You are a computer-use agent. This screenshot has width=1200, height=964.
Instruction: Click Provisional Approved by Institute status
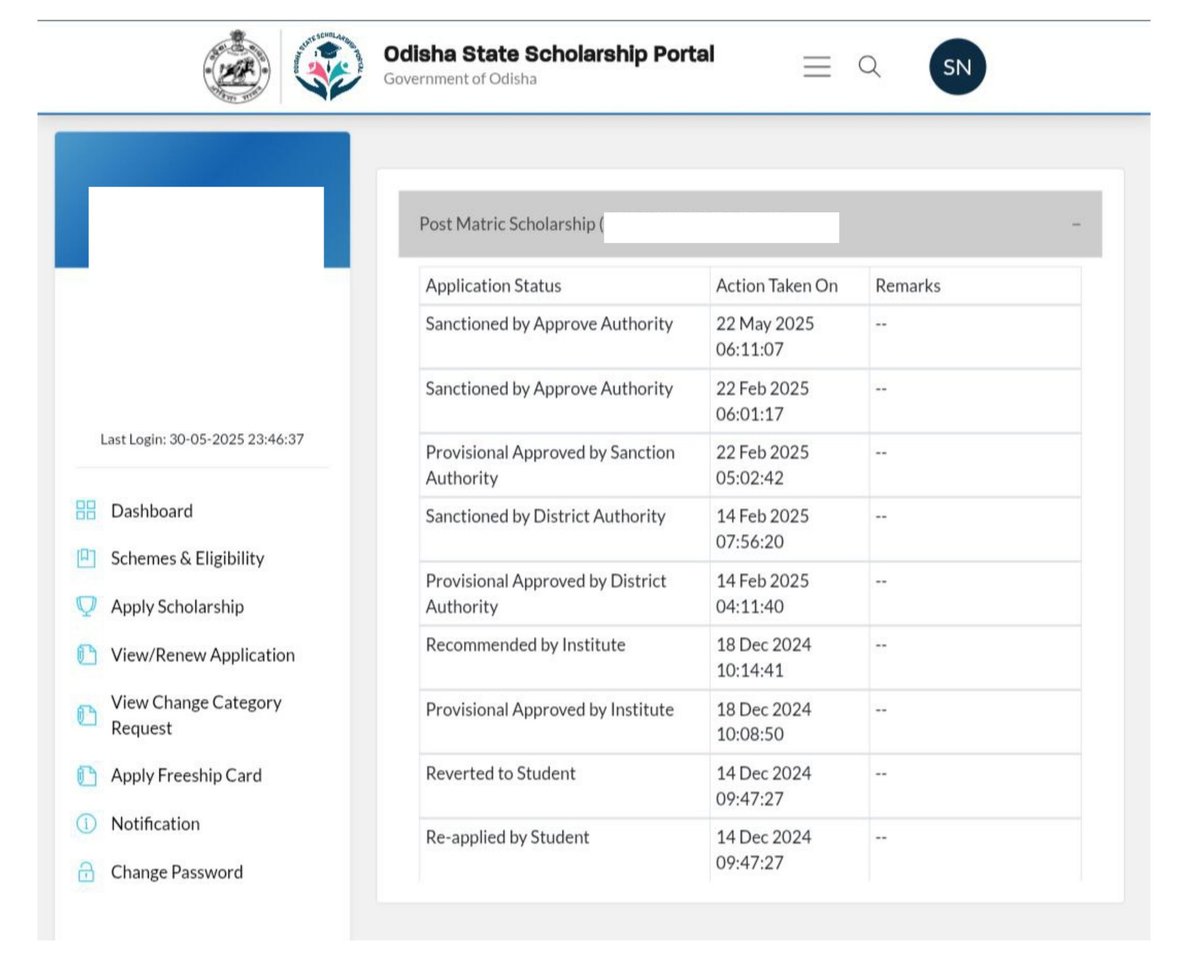[549, 710]
